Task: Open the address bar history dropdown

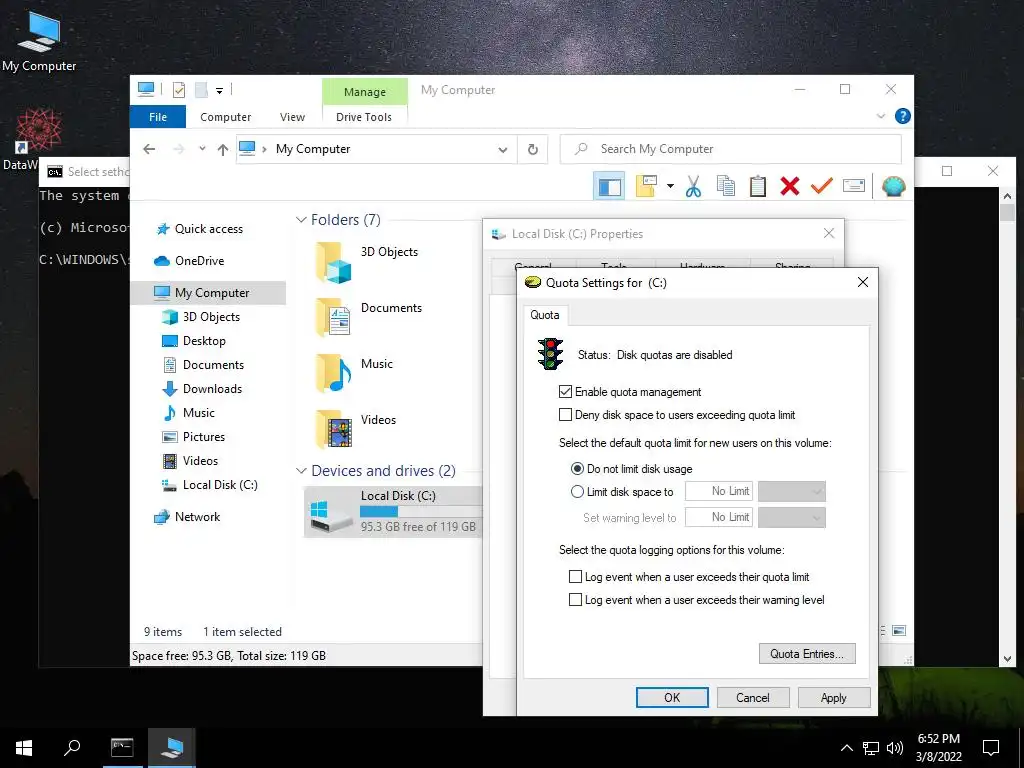Action: click(x=503, y=150)
